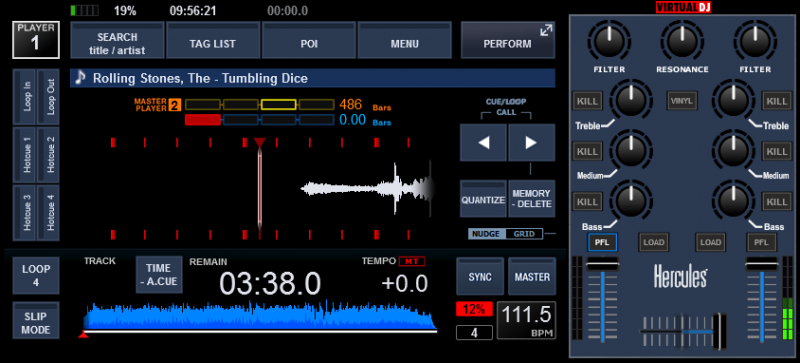The height and width of the screenshot is (363, 800).
Task: Toggle the VINYL mode button
Action: [x=682, y=101]
